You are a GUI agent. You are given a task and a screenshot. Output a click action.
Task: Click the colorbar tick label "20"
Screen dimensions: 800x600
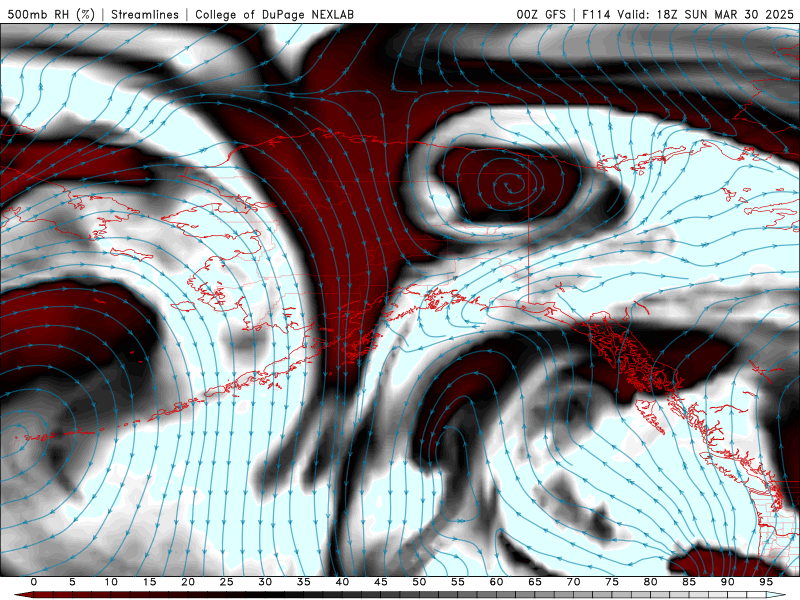click(x=188, y=582)
